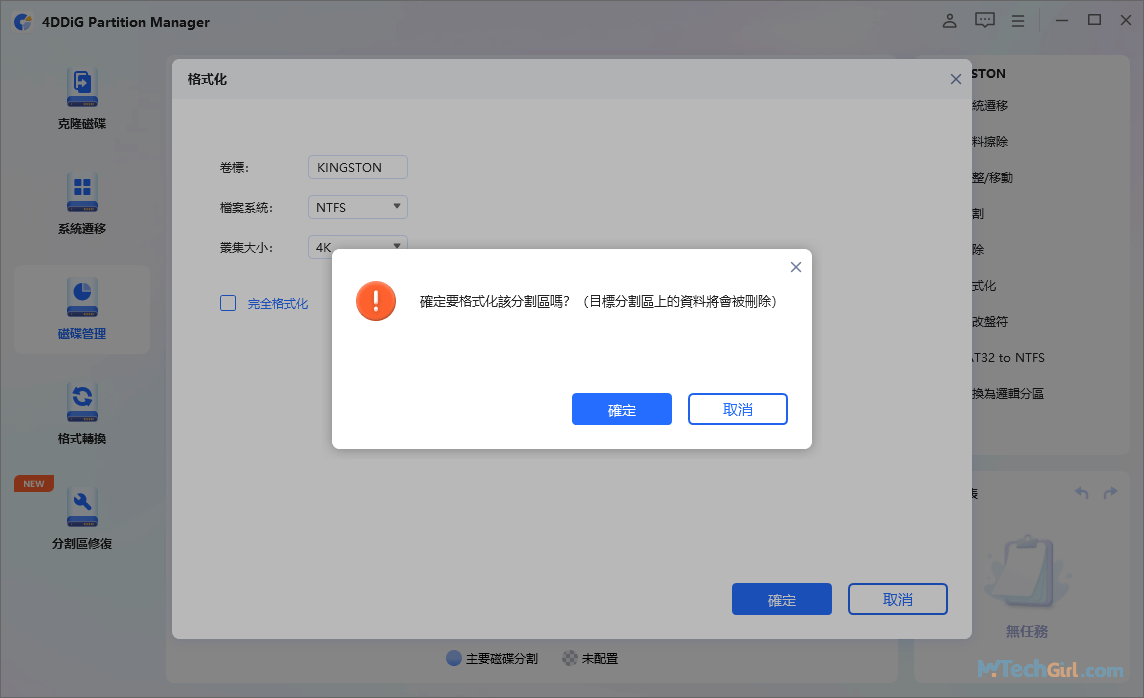Open the 格式轉換 (Format Conversion) tool
The width and height of the screenshot is (1144, 698).
click(x=82, y=415)
